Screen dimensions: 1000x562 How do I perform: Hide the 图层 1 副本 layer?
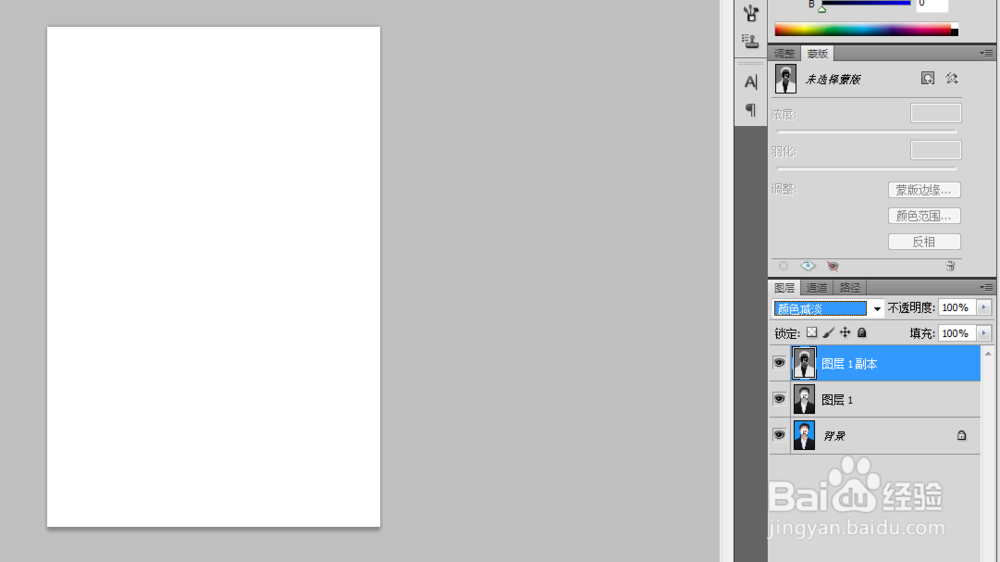pos(779,363)
